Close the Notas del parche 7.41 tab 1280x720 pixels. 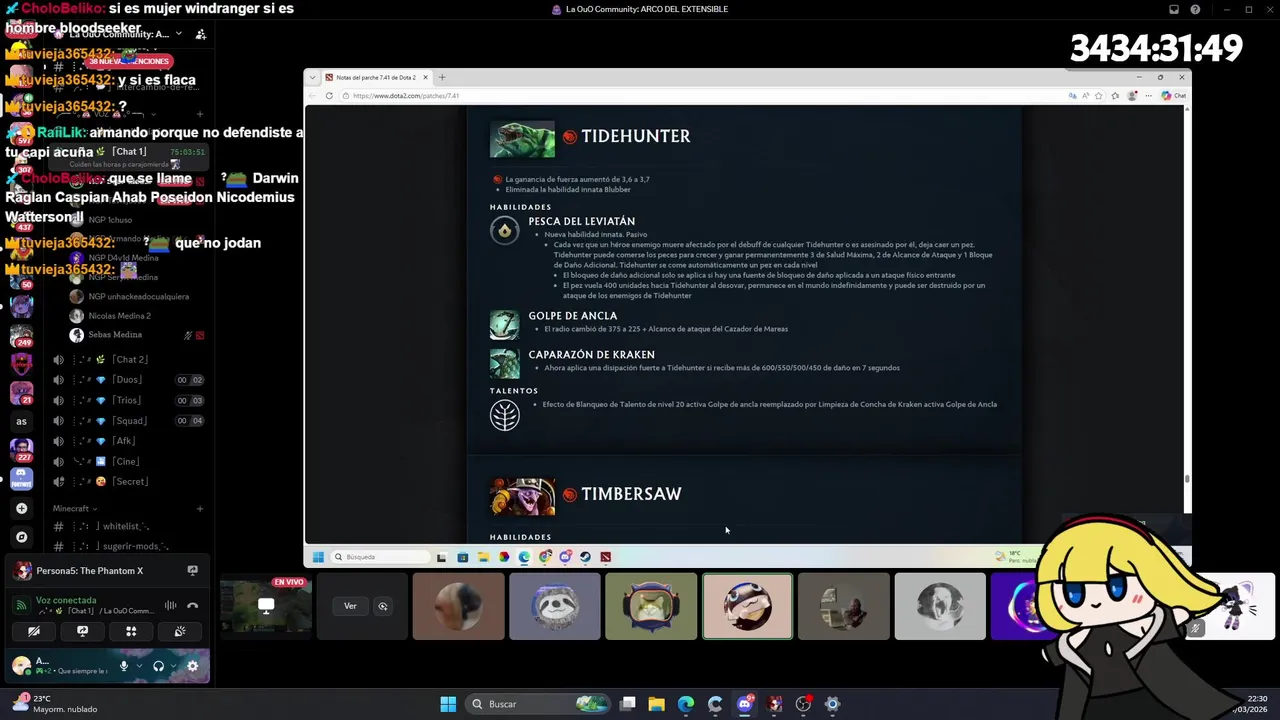[425, 77]
